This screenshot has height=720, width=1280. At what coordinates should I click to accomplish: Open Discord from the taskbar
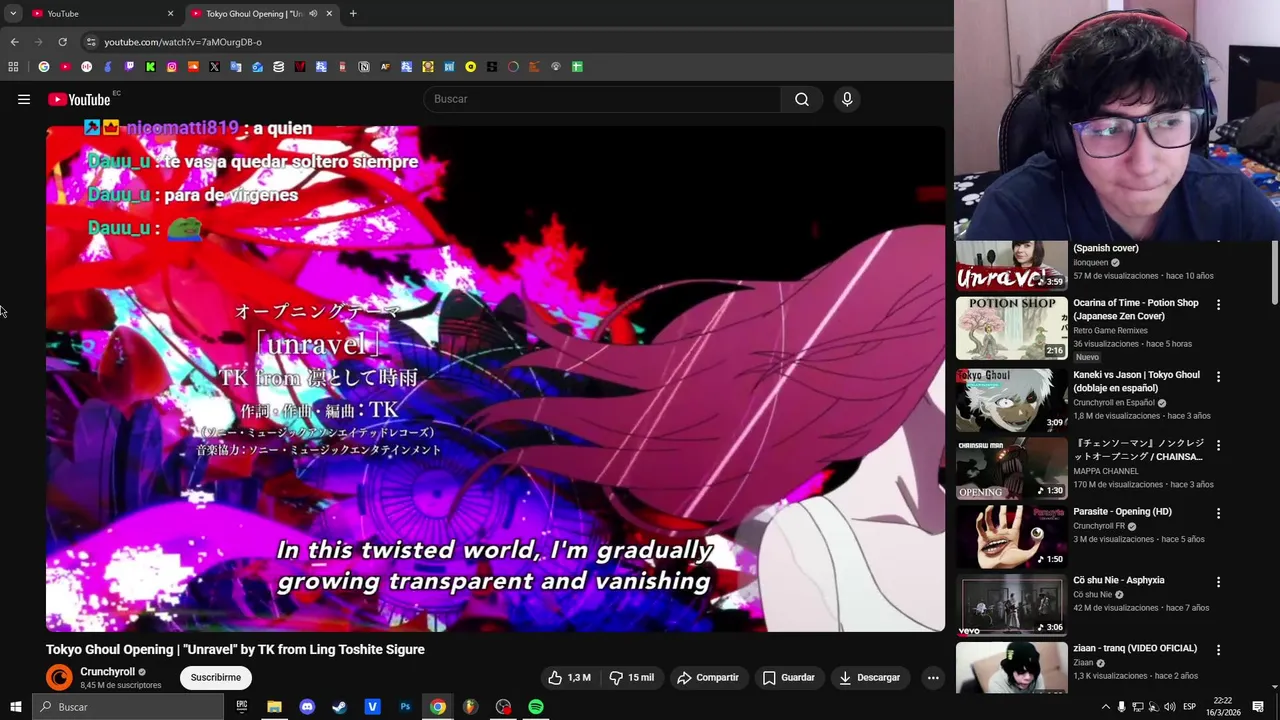point(307,707)
